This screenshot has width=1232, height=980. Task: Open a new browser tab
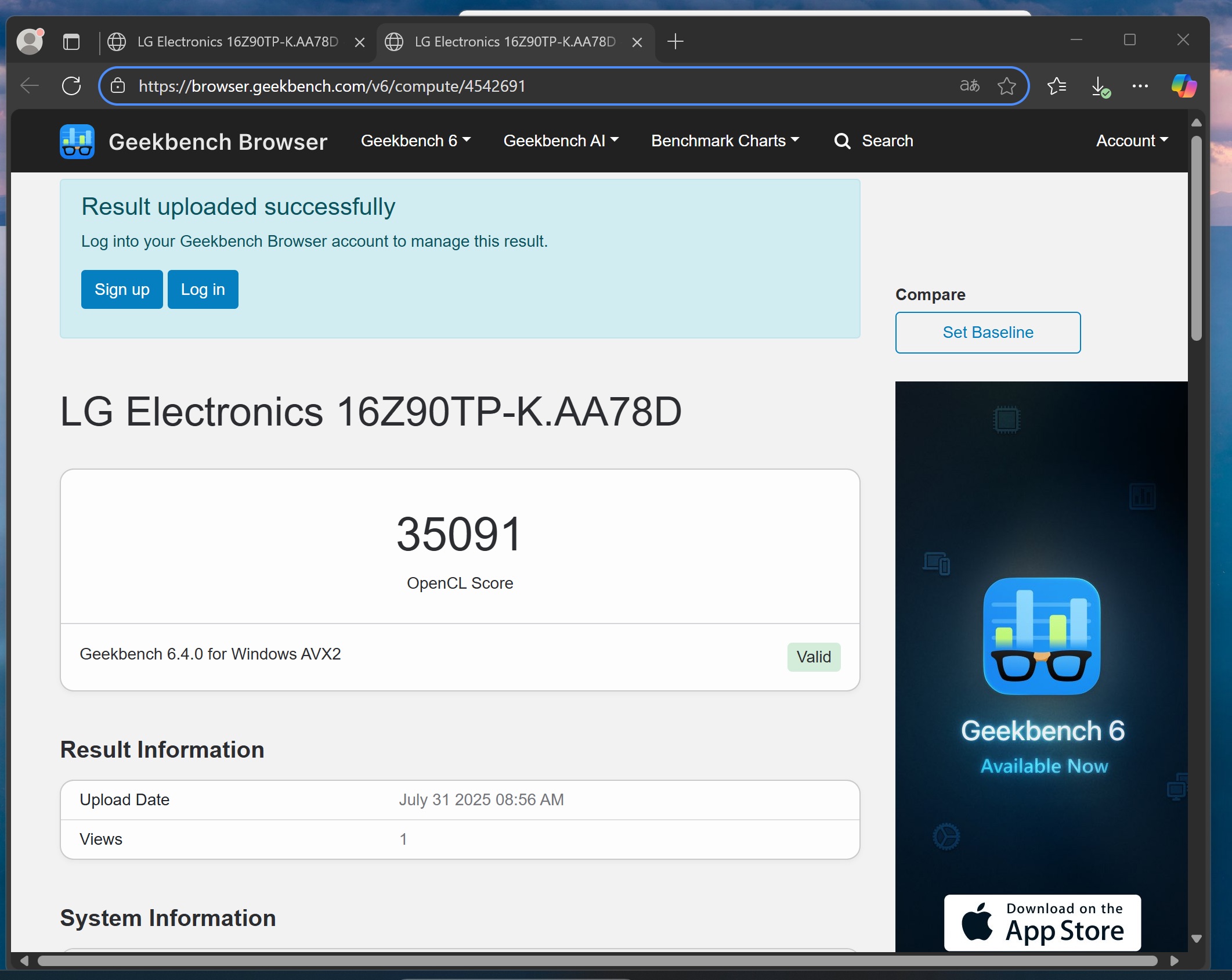click(x=675, y=42)
